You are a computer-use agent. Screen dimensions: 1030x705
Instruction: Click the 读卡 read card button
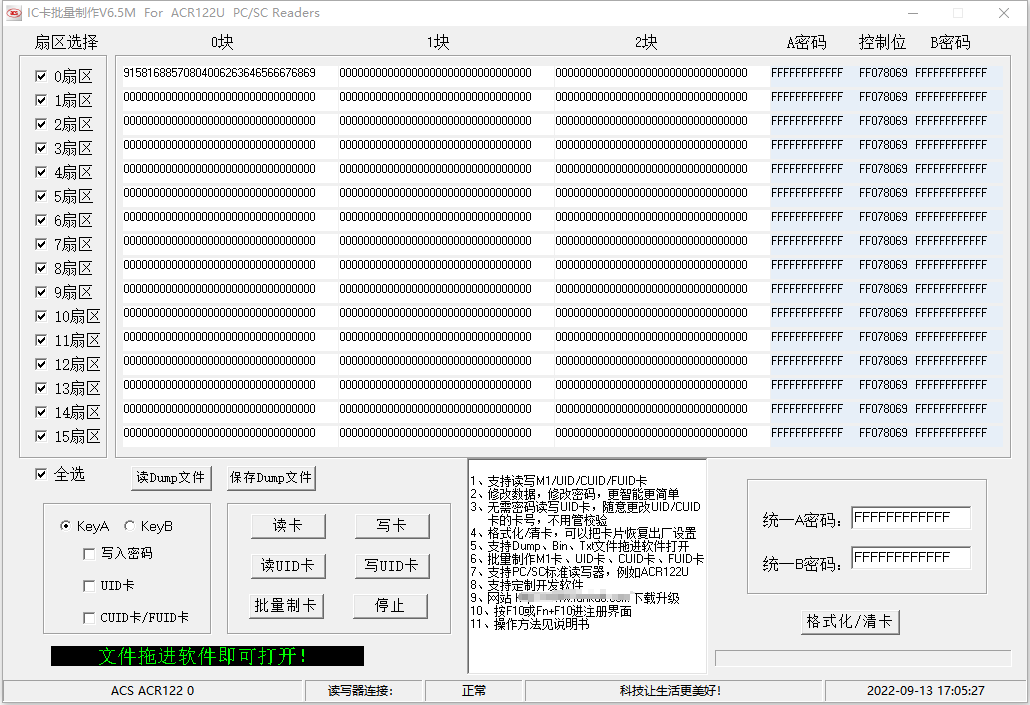288,526
